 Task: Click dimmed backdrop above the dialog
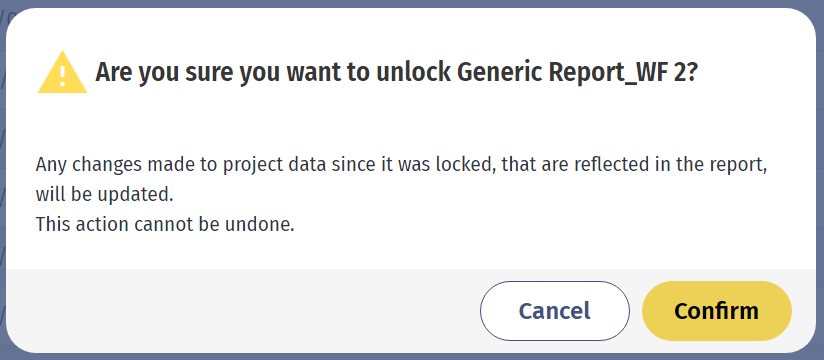pyautogui.click(x=412, y=3)
